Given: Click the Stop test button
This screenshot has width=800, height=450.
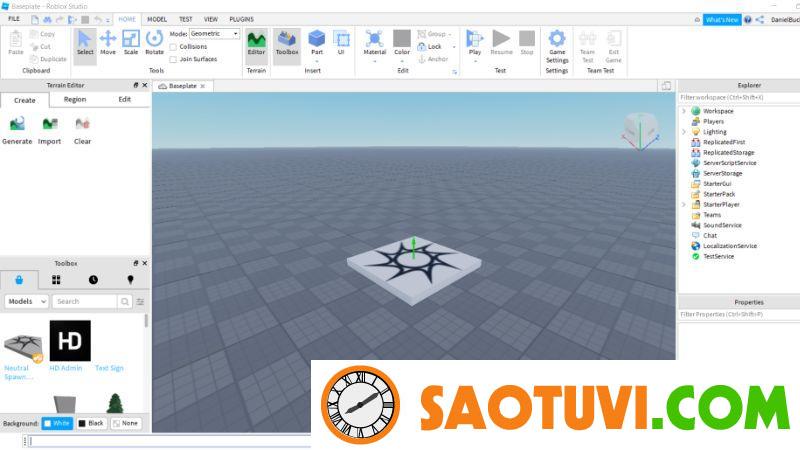Looking at the screenshot, I should coord(527,43).
